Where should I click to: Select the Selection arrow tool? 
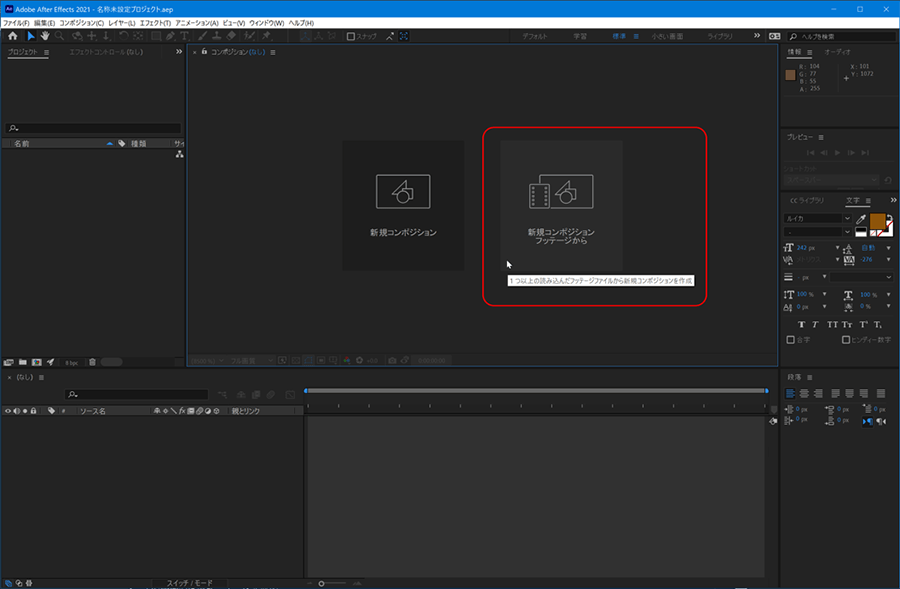pyautogui.click(x=30, y=36)
